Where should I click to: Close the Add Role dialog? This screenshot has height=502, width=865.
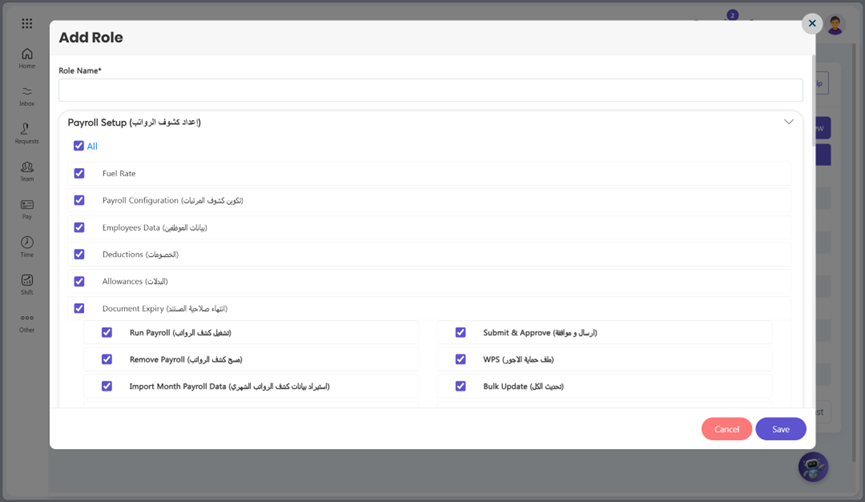pyautogui.click(x=812, y=23)
